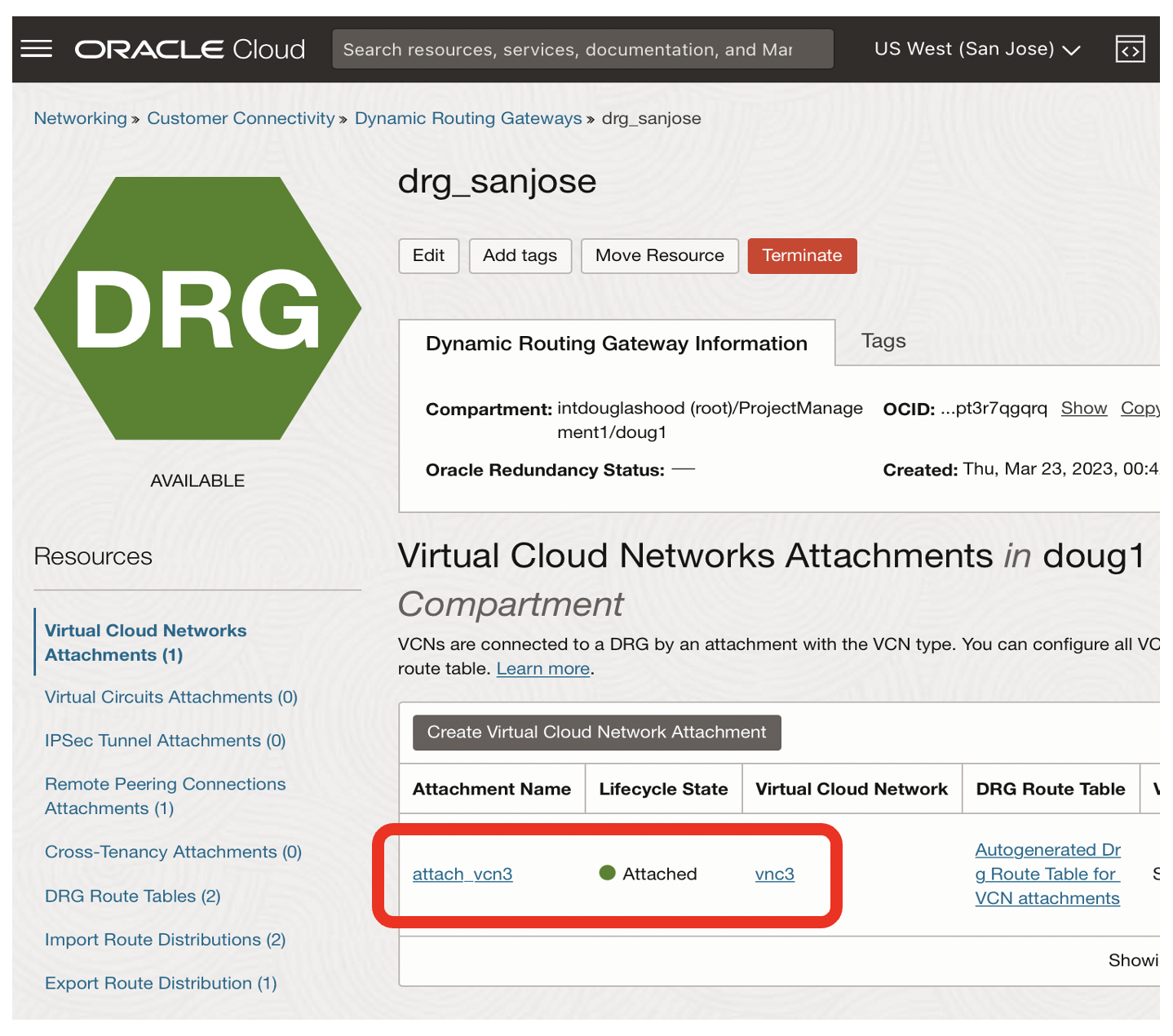Open the vnc3 virtual cloud network link
1173x1036 pixels.
pos(775,874)
